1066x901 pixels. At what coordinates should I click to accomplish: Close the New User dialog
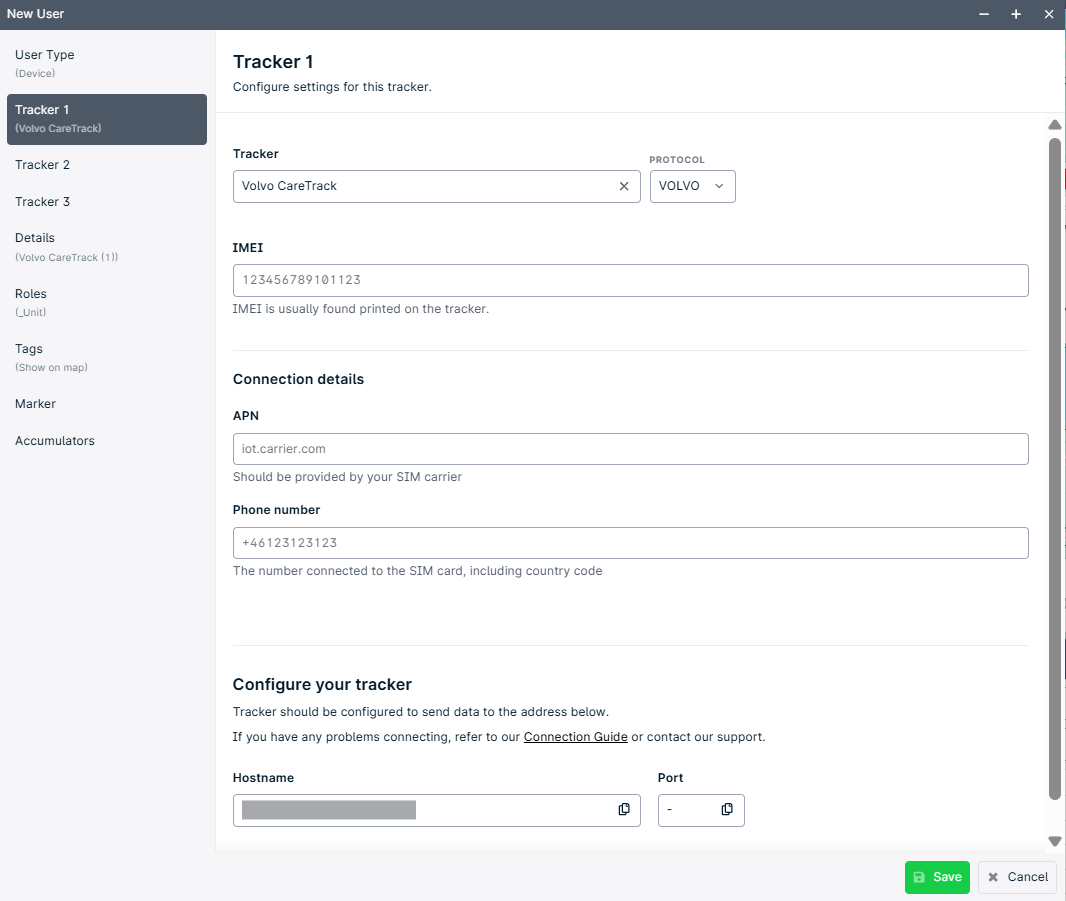pyautogui.click(x=1048, y=14)
